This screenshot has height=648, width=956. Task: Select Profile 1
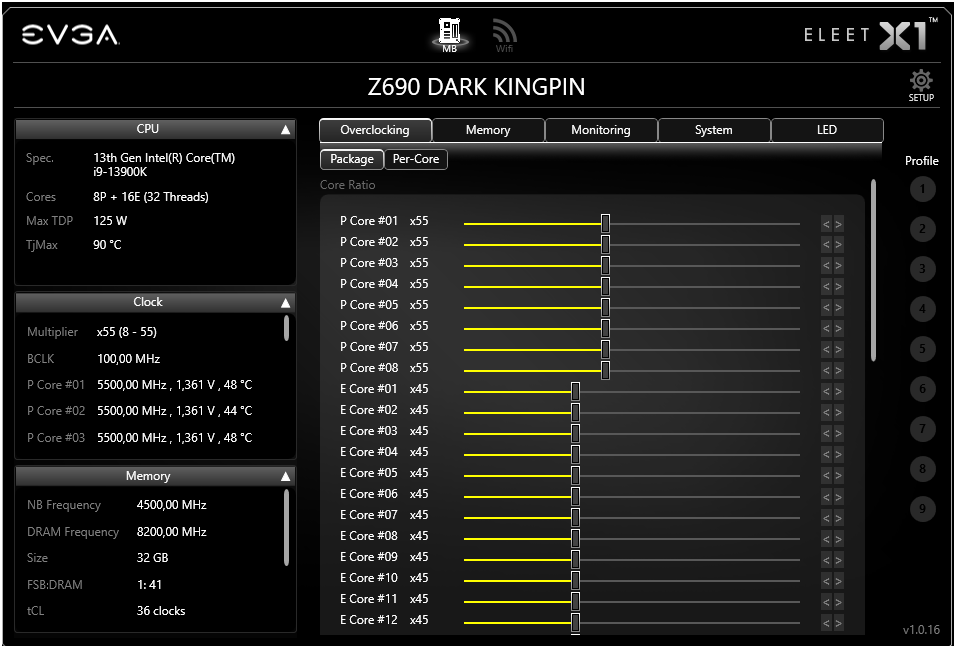[x=922, y=189]
